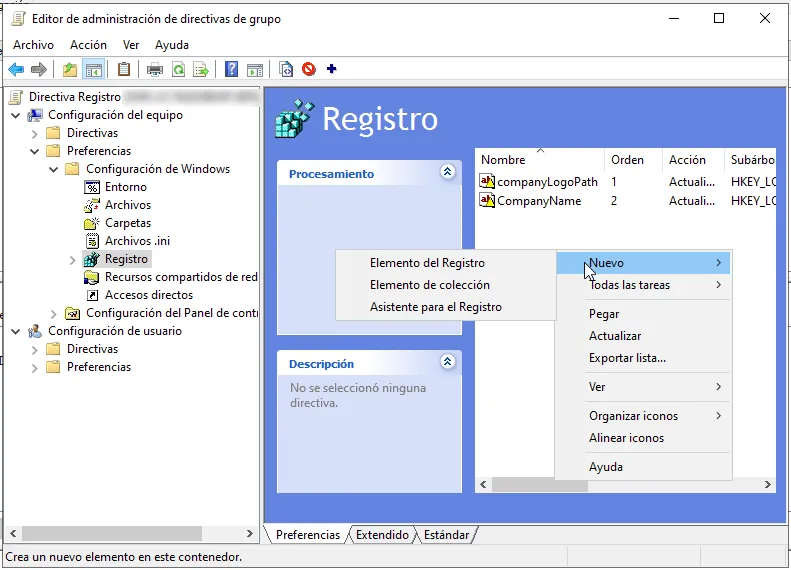Sort list by Acción column header
Screen dimensions: 791x570
coord(693,160)
